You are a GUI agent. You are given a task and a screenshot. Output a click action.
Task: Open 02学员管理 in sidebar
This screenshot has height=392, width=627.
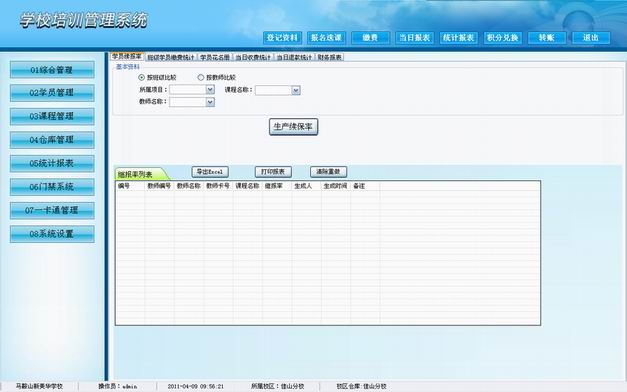[x=52, y=93]
